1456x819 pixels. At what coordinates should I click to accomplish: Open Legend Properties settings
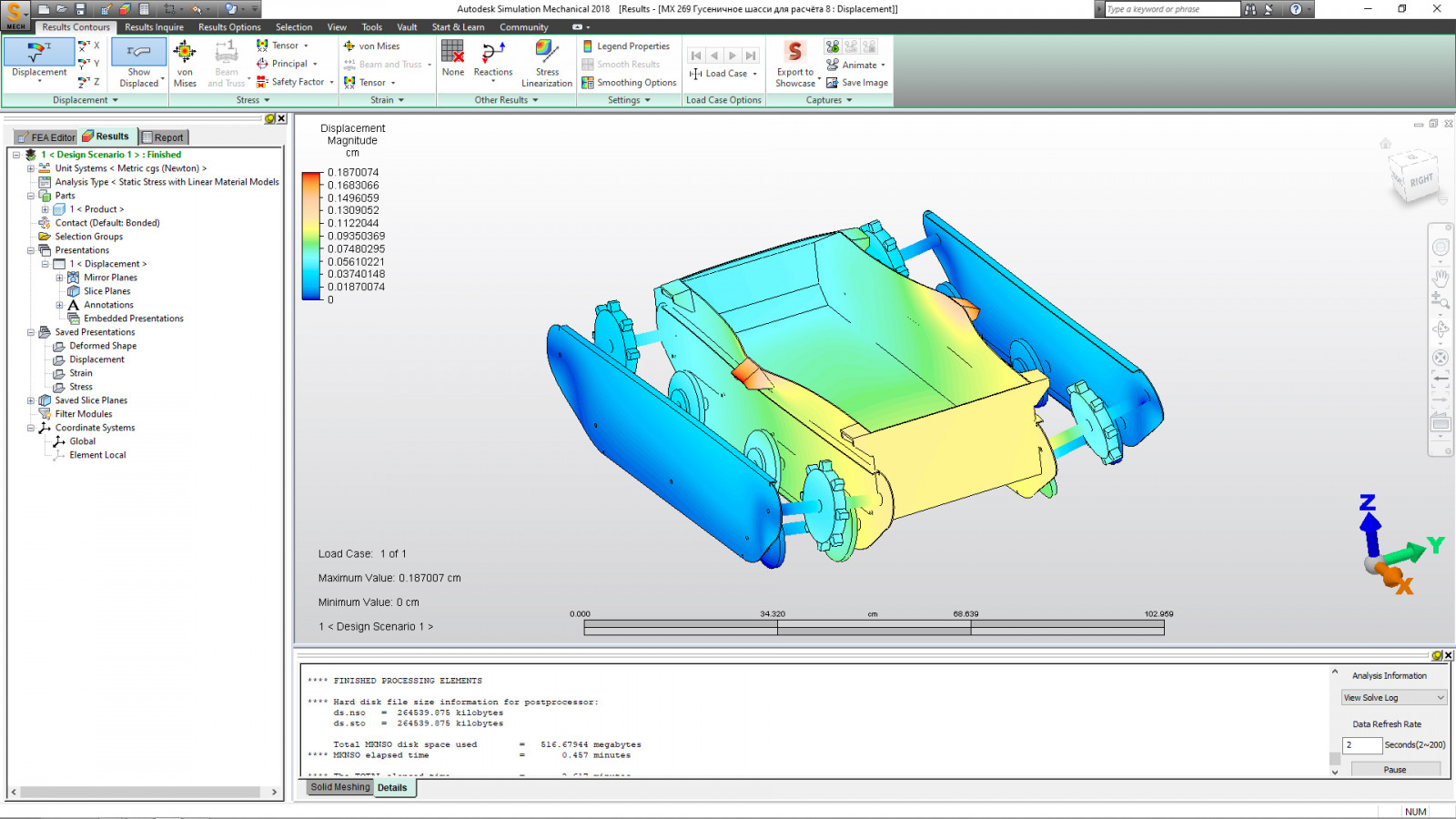click(x=626, y=45)
